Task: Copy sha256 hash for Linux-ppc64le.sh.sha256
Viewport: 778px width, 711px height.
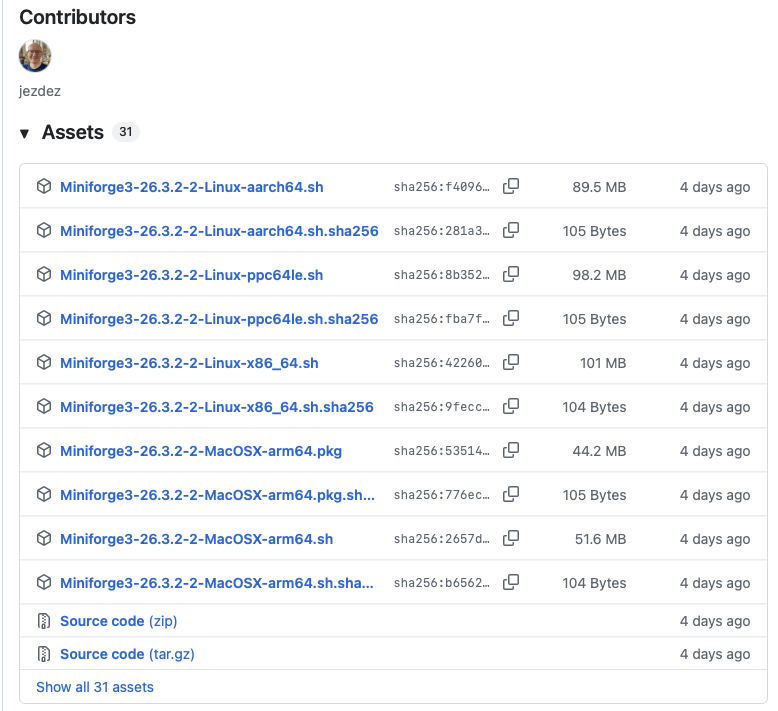Action: tap(511, 319)
